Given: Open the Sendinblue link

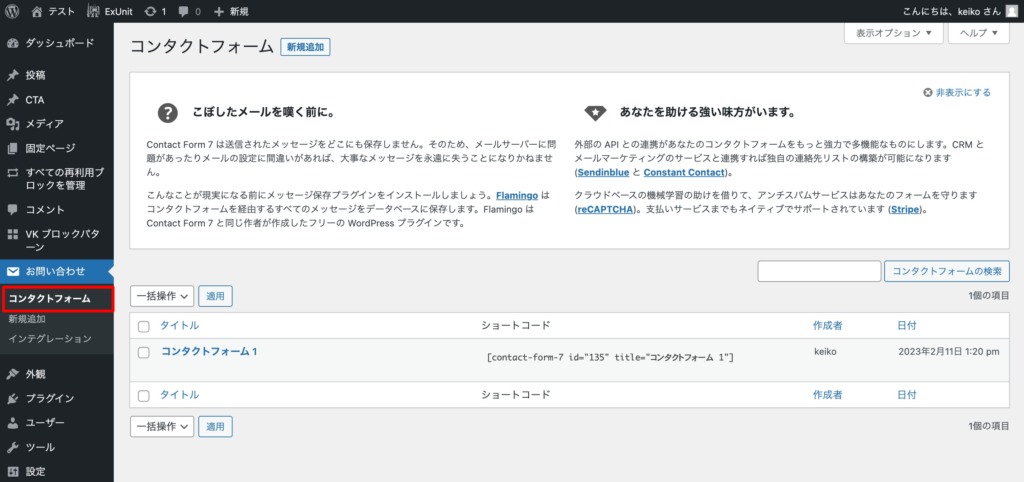Looking at the screenshot, I should (x=604, y=172).
